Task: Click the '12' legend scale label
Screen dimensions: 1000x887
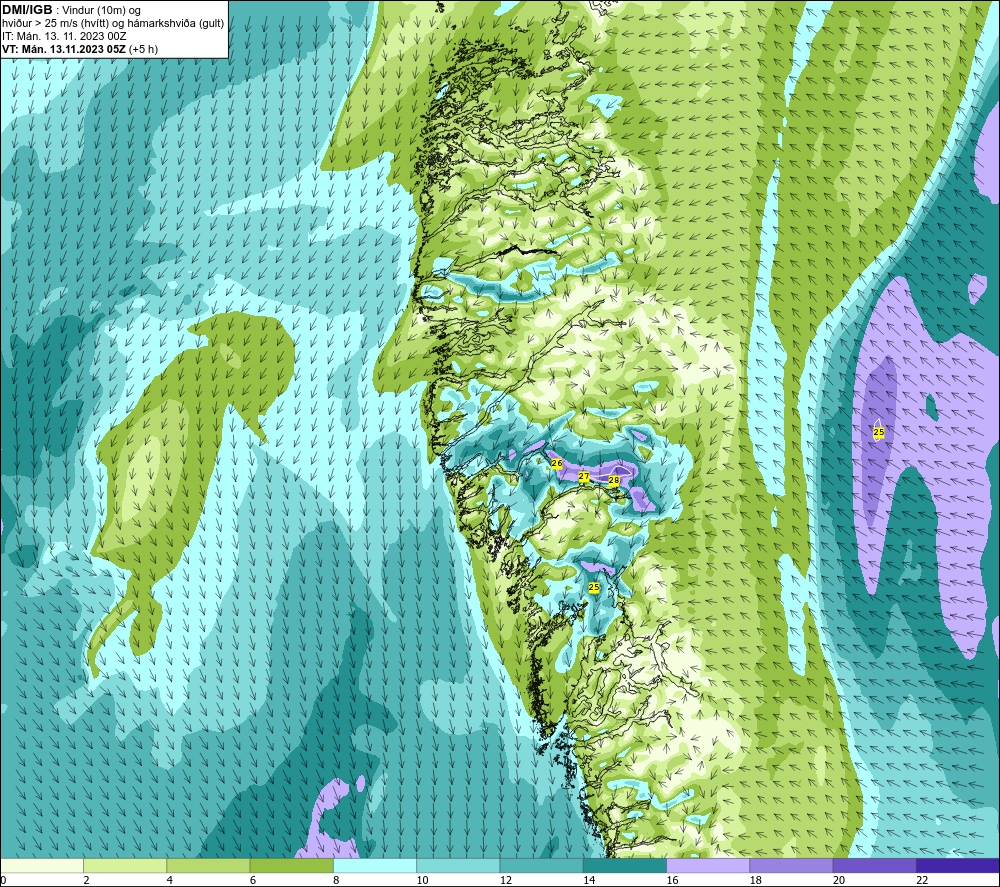Action: [506, 880]
